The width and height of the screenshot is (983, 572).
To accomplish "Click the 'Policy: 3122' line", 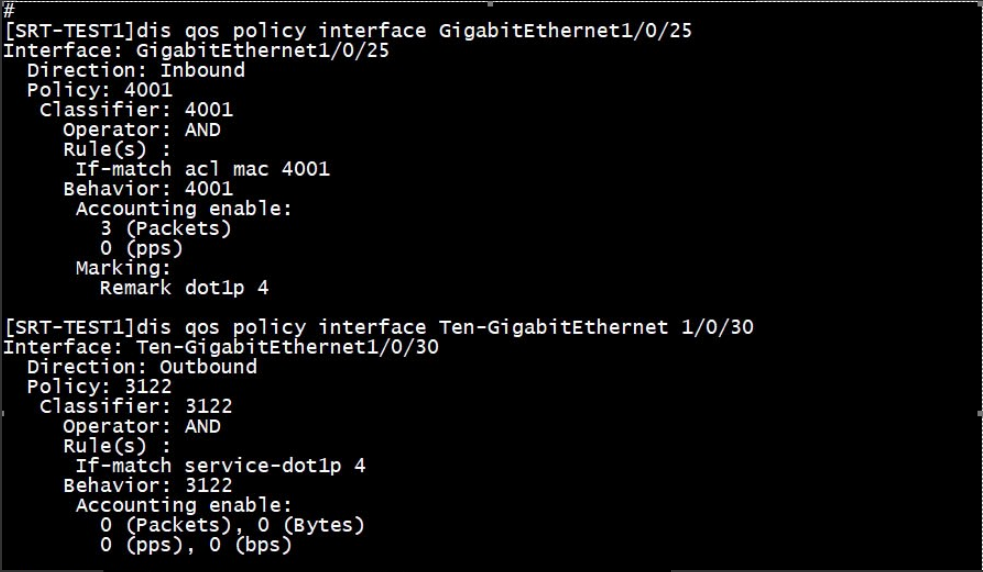I will (100, 386).
